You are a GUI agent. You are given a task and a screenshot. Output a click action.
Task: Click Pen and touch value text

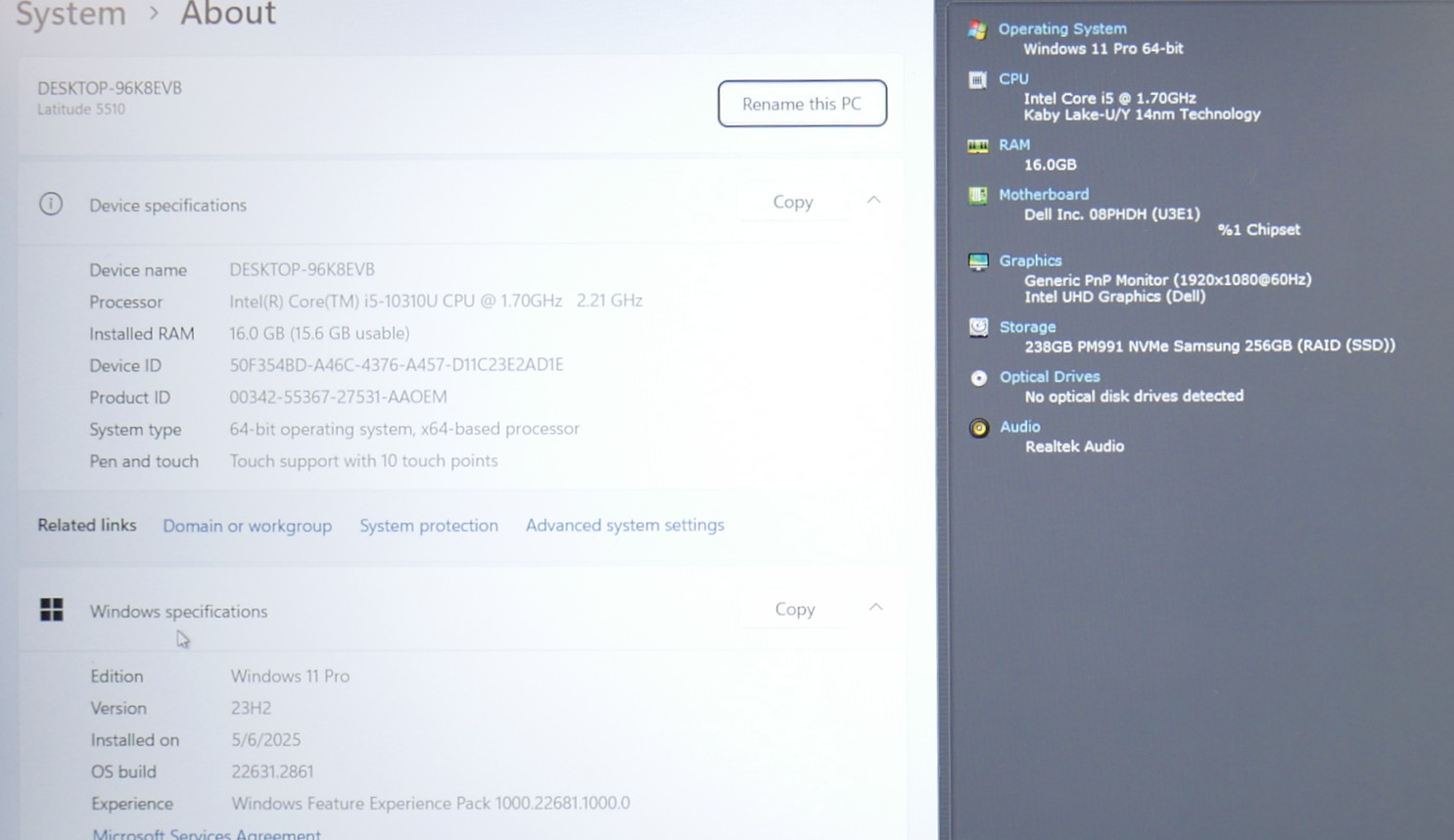coord(363,460)
